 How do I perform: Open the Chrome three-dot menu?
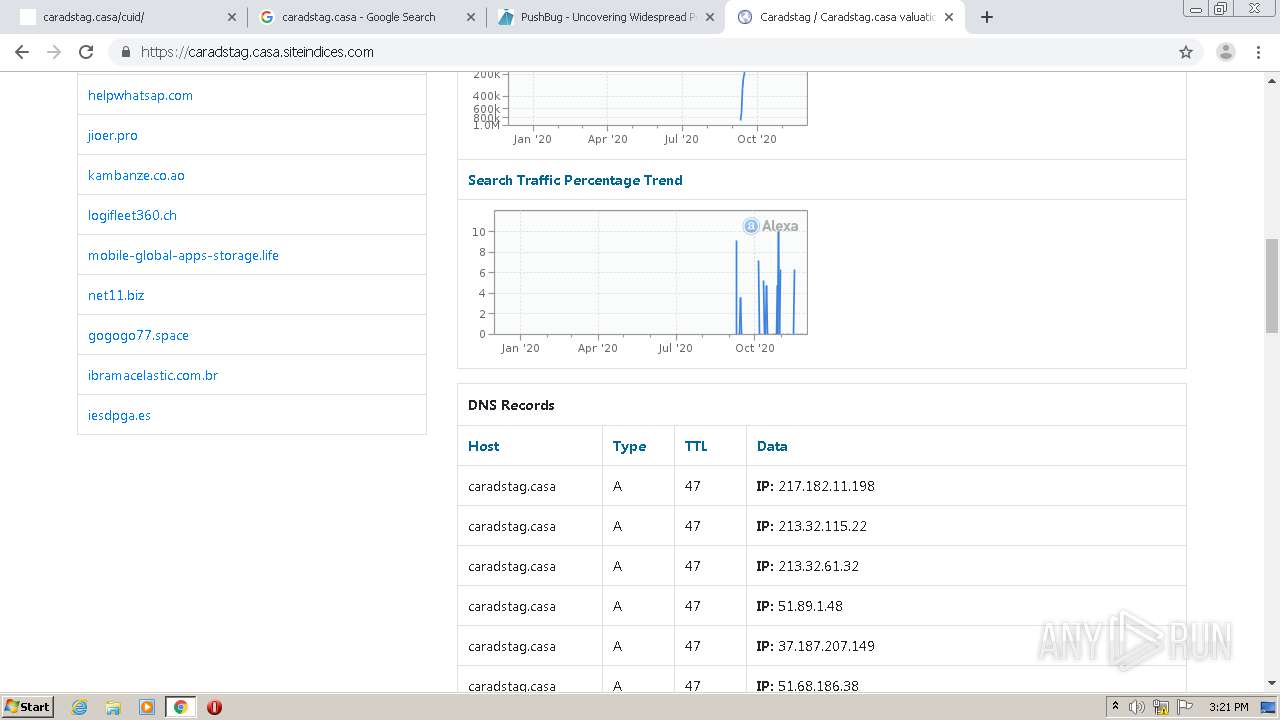tap(1258, 52)
